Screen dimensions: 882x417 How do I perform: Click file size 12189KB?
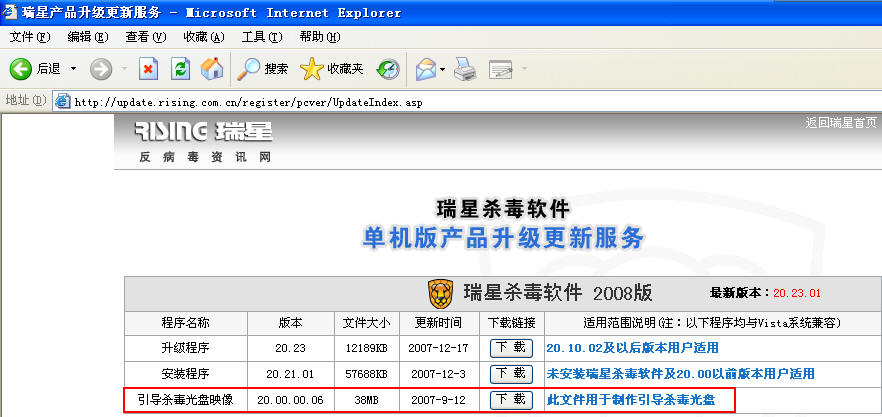(367, 348)
